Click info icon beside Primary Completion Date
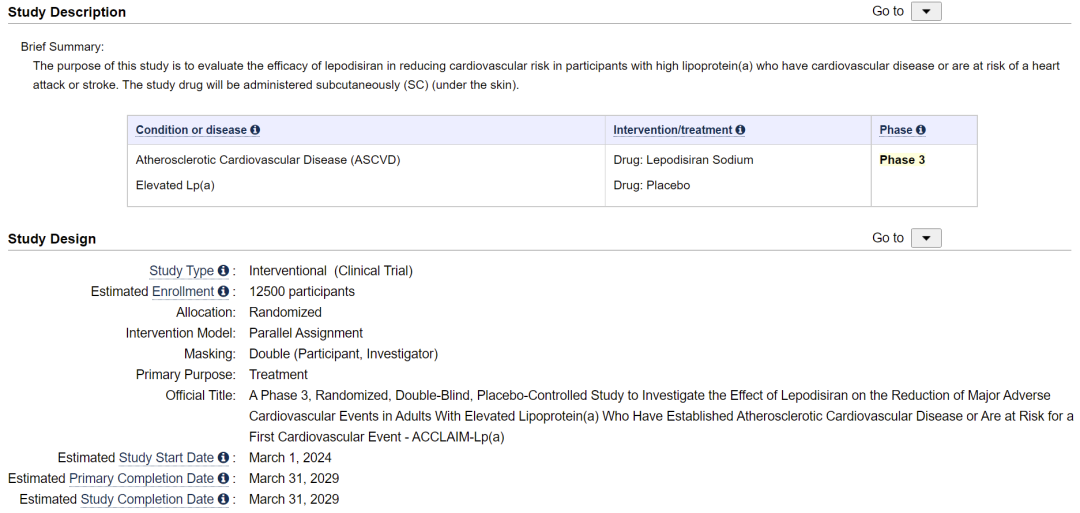This screenshot has width=1080, height=513. (x=223, y=479)
